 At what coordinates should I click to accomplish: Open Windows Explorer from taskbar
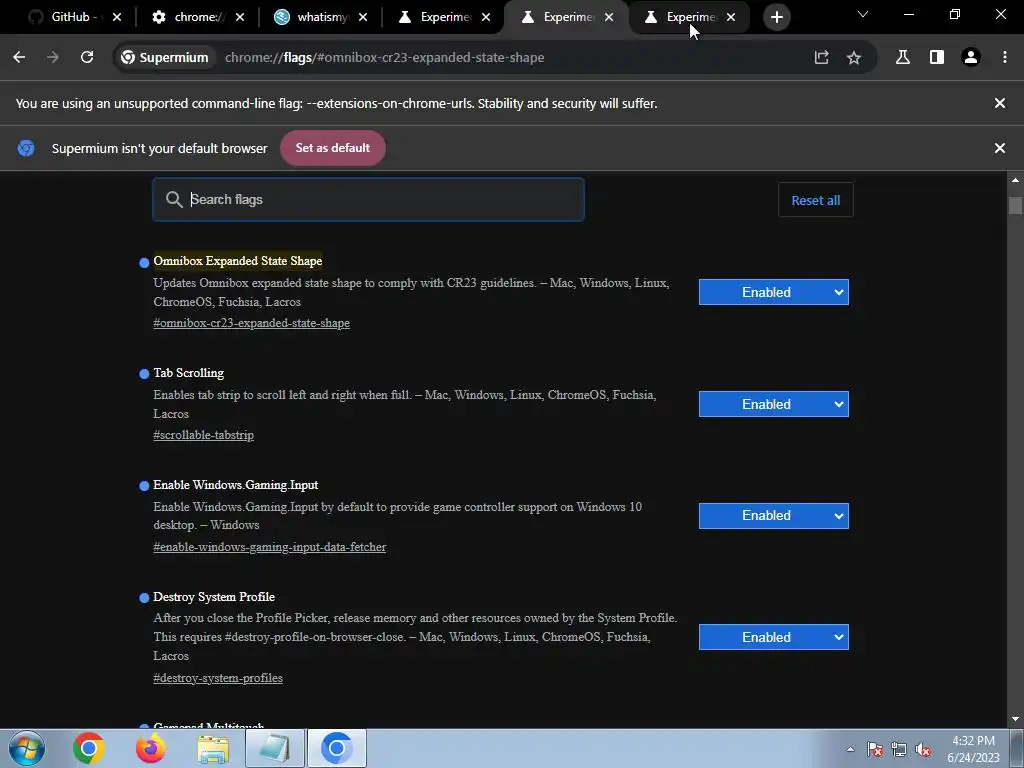213,748
